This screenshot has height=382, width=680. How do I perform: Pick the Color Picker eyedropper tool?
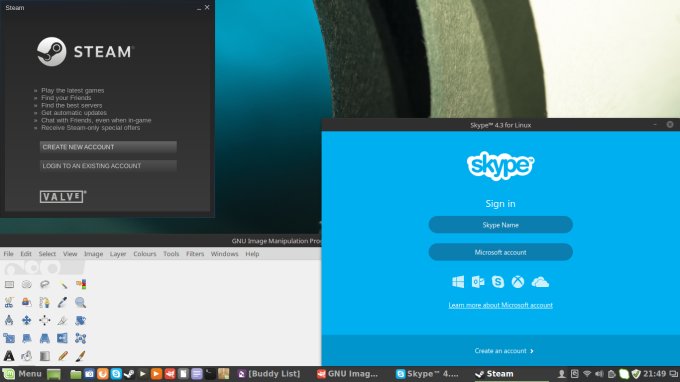click(x=62, y=302)
